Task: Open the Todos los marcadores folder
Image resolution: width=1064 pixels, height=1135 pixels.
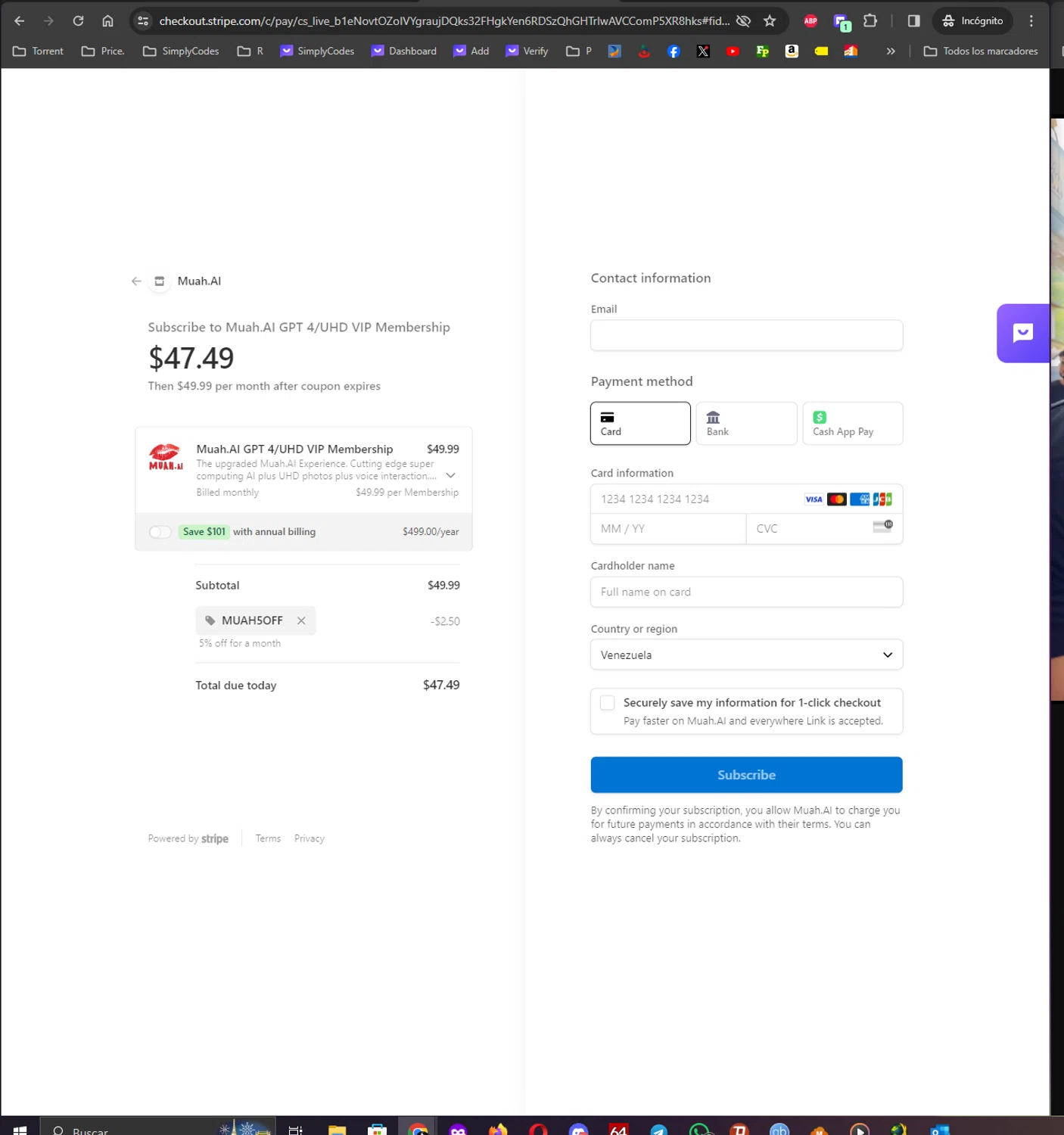Action: pos(981,51)
